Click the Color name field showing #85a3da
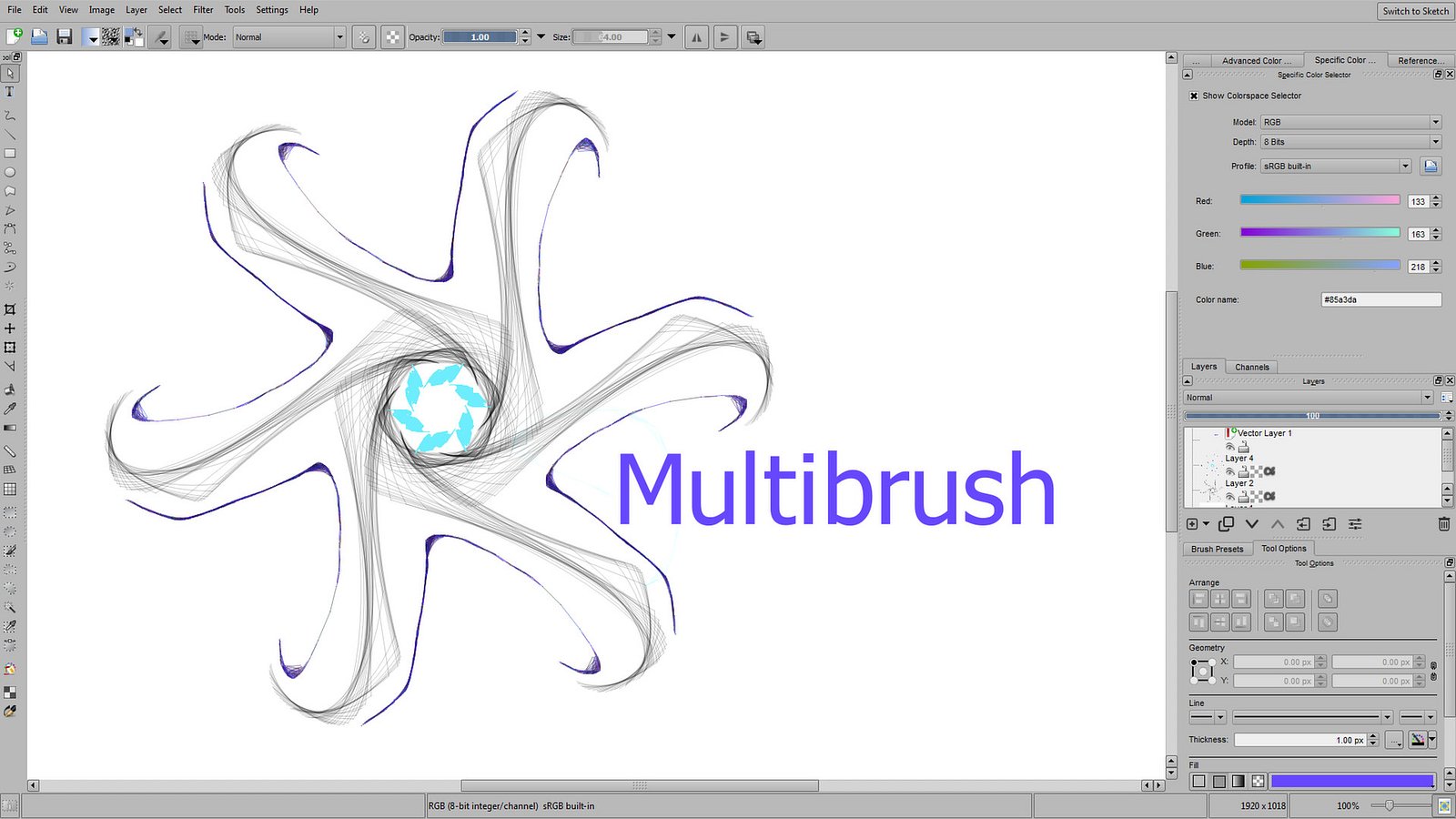The width and height of the screenshot is (1456, 819). [x=1380, y=299]
